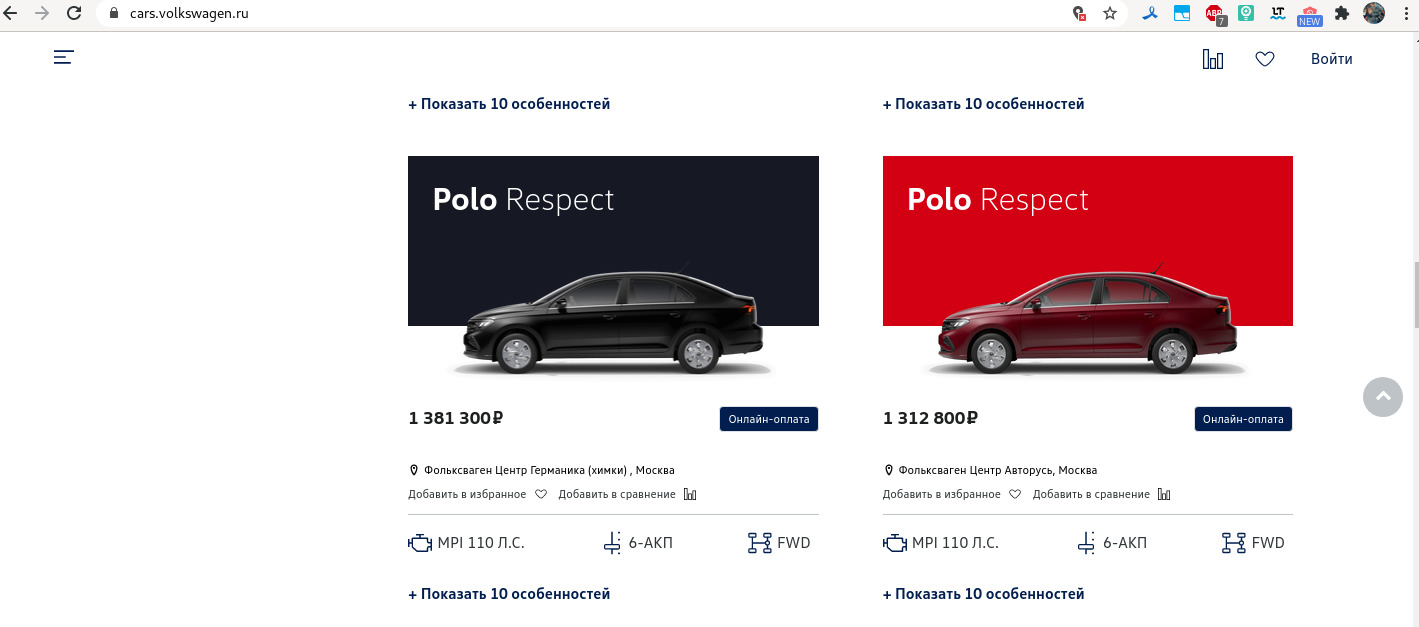
Task: Go back with the browser back arrow
Action: [x=11, y=14]
